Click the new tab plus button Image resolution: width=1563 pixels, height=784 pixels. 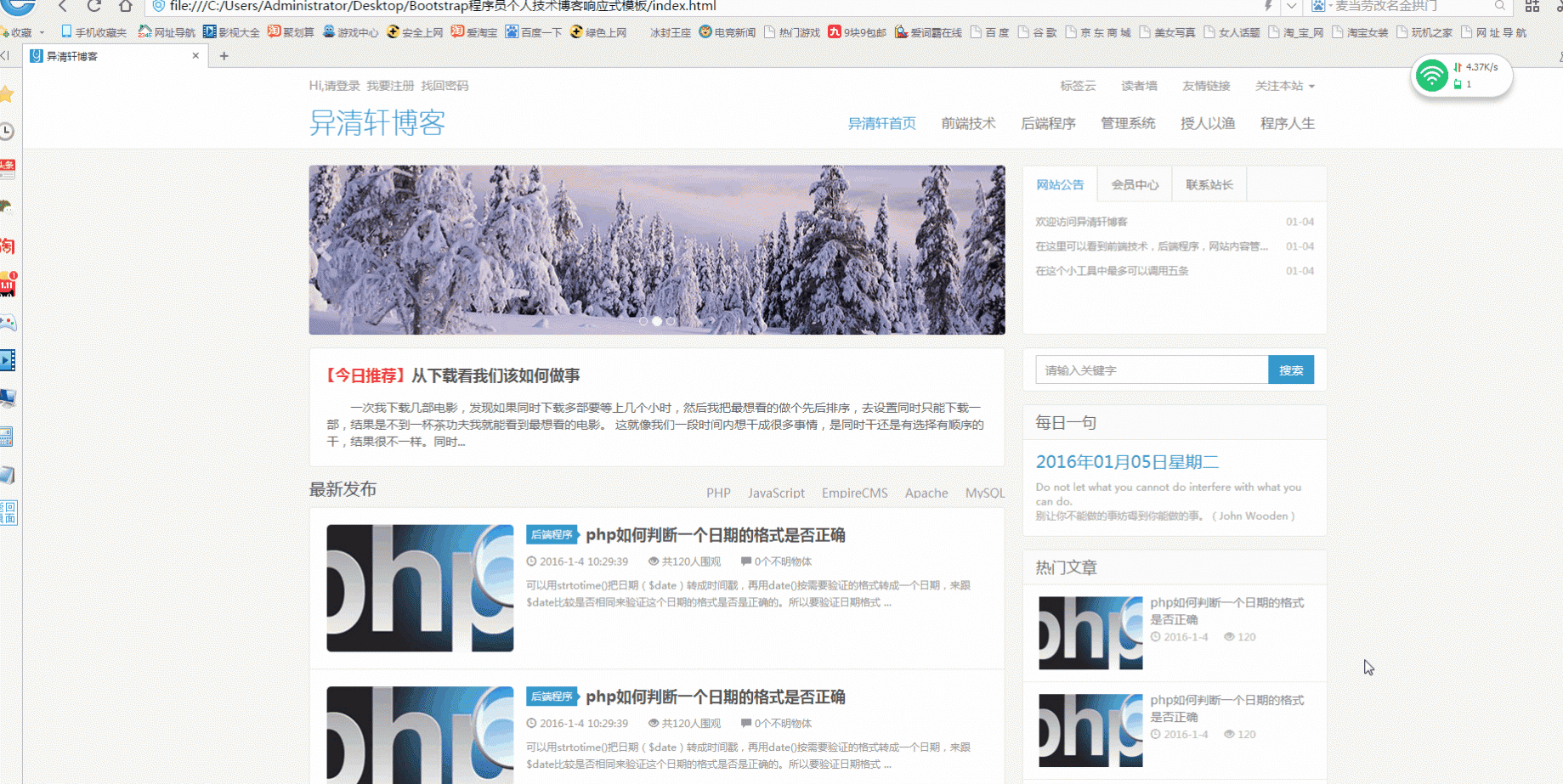224,56
